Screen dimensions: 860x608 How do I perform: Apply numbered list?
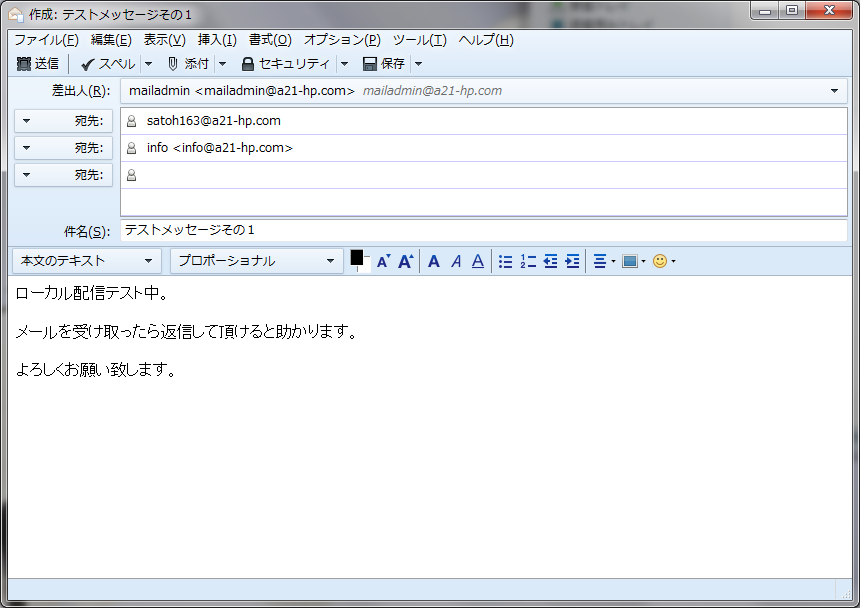pyautogui.click(x=528, y=262)
